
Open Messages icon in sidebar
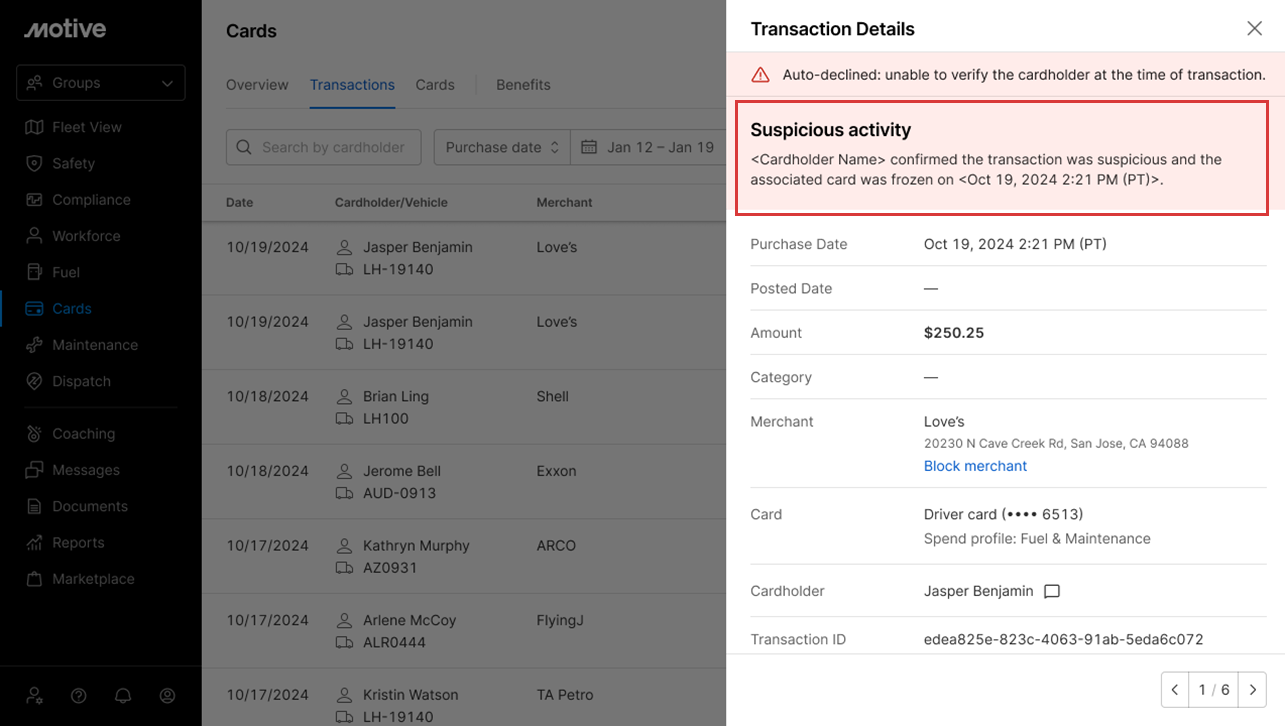[x=34, y=470]
